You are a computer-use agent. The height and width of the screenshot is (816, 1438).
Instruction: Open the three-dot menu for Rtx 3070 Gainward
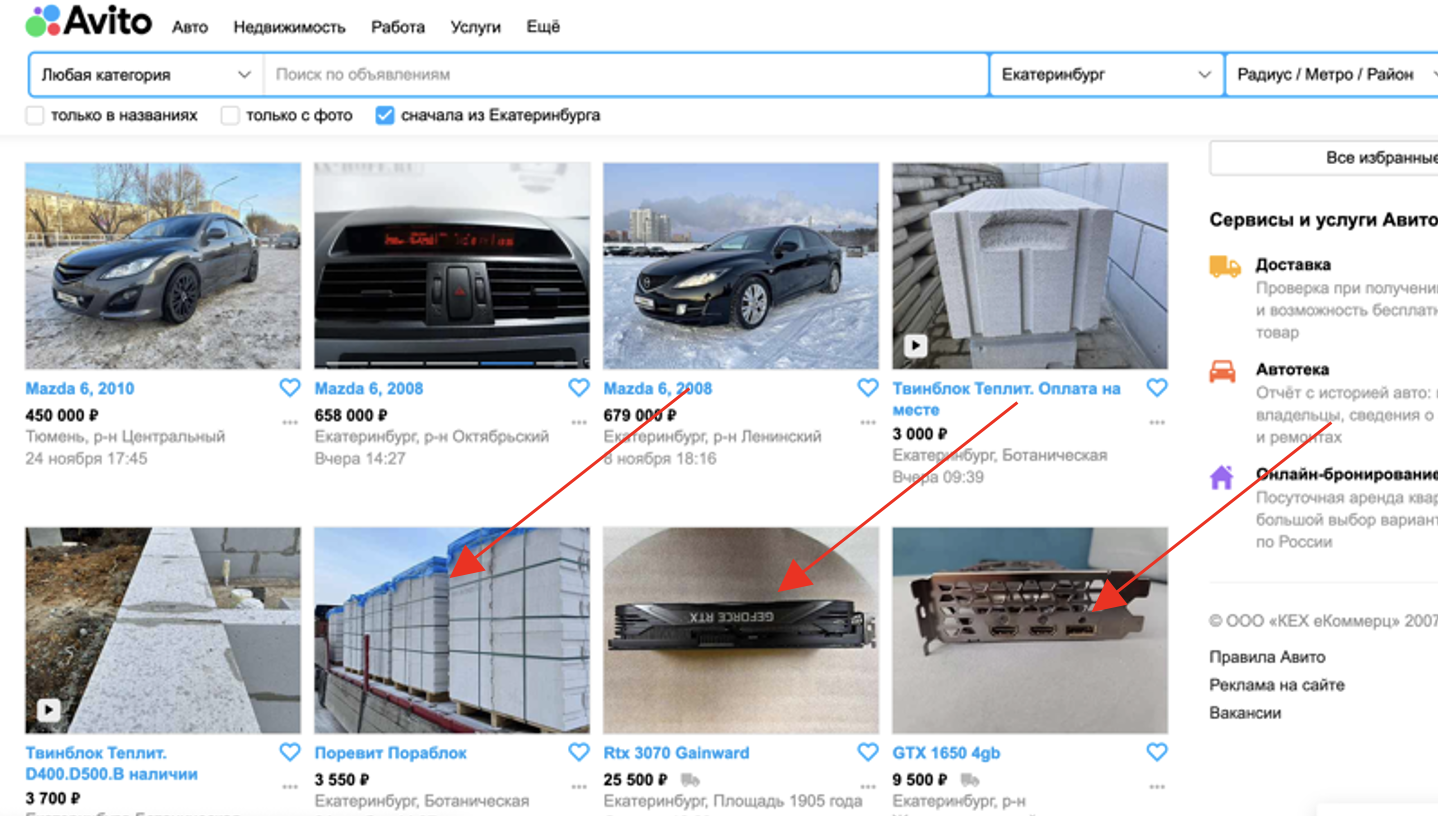click(868, 787)
